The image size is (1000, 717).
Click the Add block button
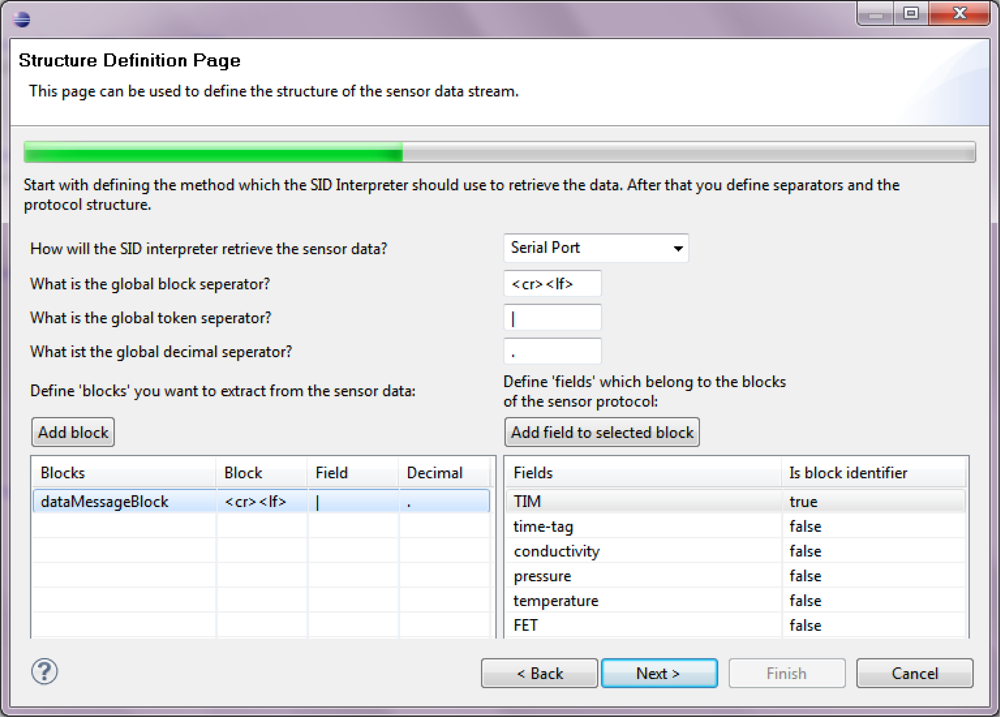tap(73, 432)
